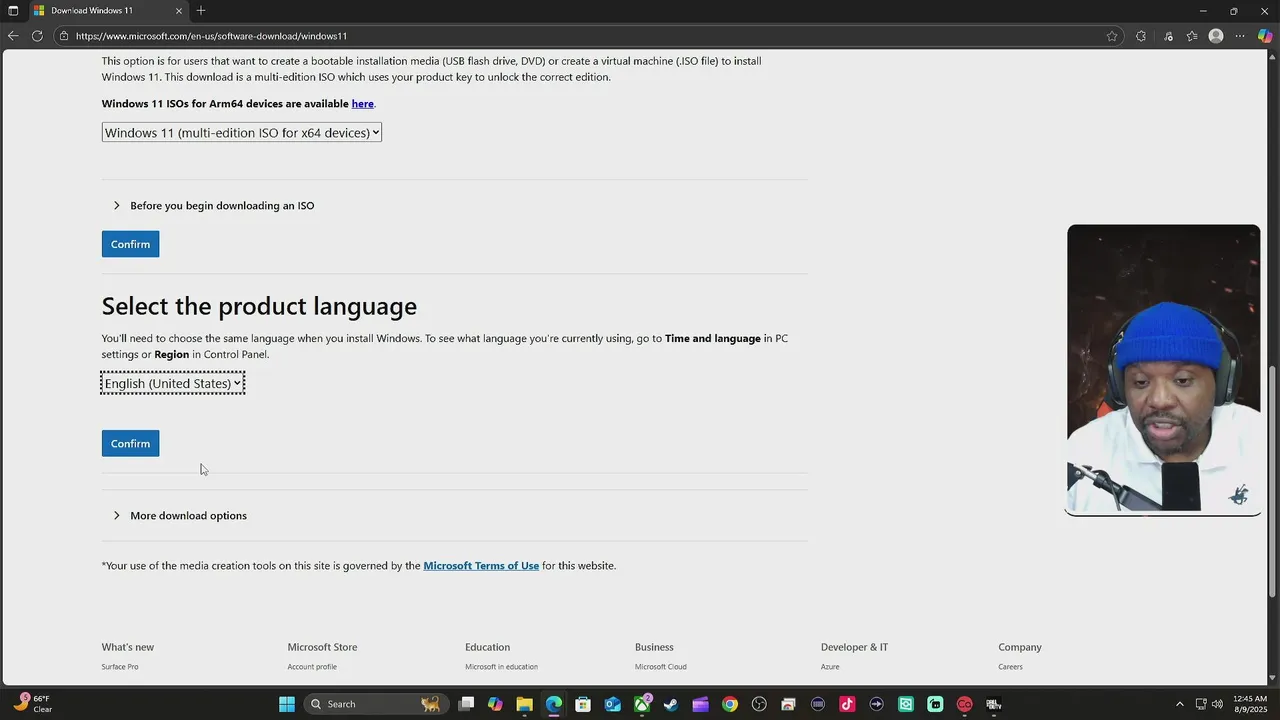Open the Windows Start menu
The height and width of the screenshot is (720, 1280).
tap(287, 704)
